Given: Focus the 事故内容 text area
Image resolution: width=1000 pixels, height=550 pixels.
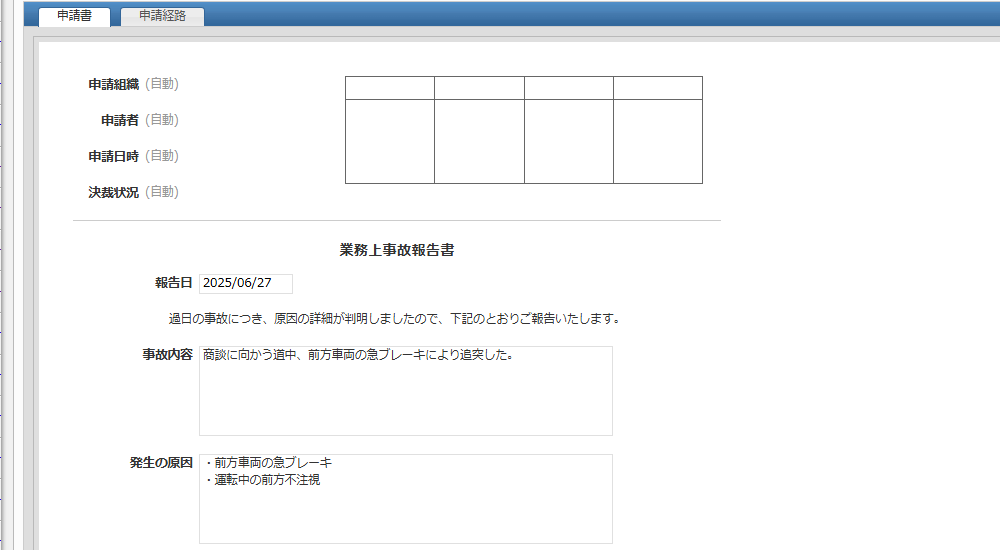Looking at the screenshot, I should [x=405, y=391].
